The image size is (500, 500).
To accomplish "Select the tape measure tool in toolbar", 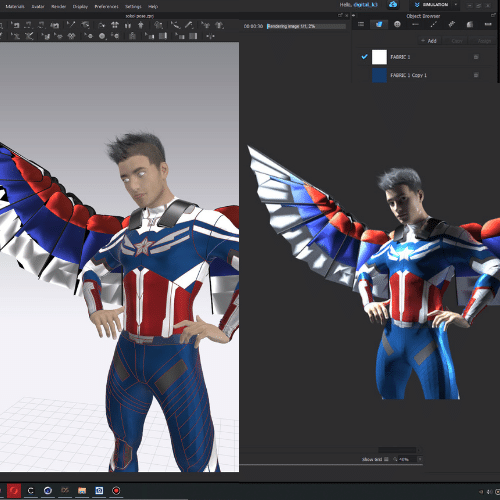I will pos(189,25).
